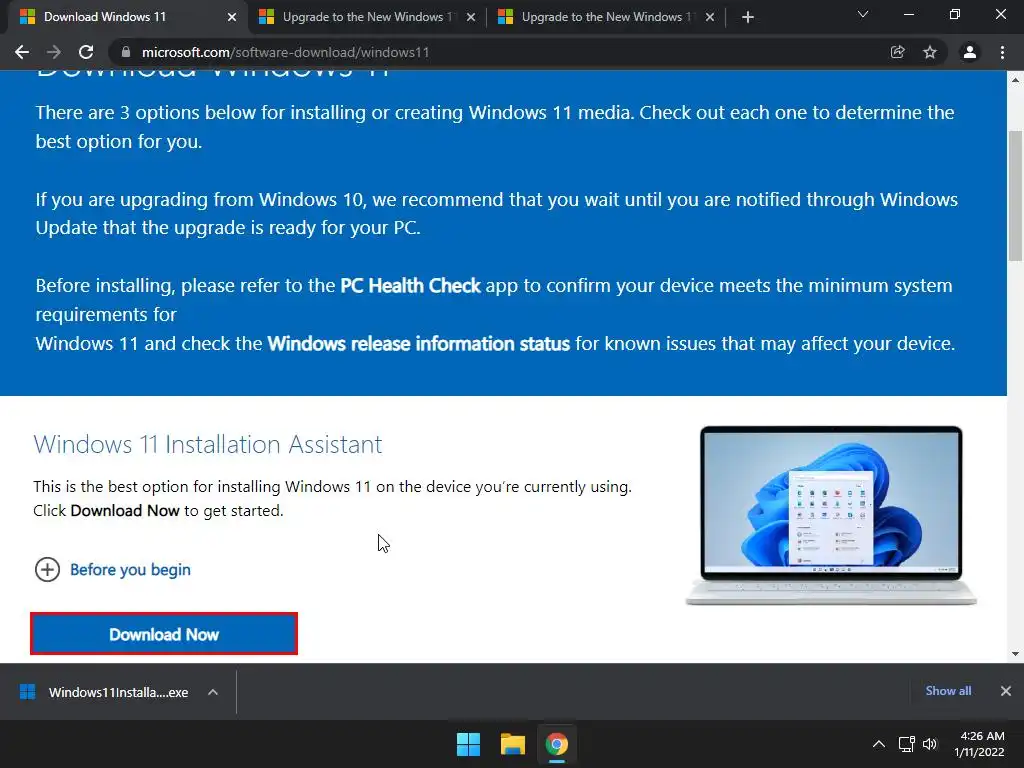
Task: Close the downloads bar
Action: click(x=1006, y=690)
